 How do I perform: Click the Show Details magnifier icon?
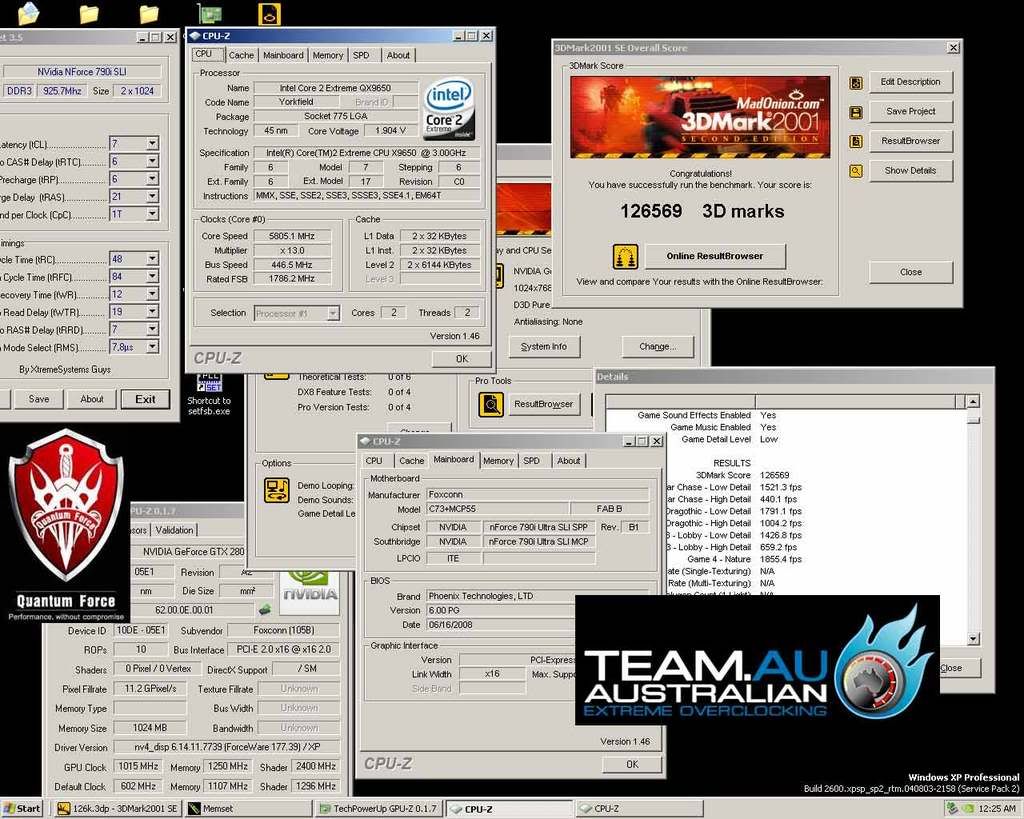[x=856, y=171]
